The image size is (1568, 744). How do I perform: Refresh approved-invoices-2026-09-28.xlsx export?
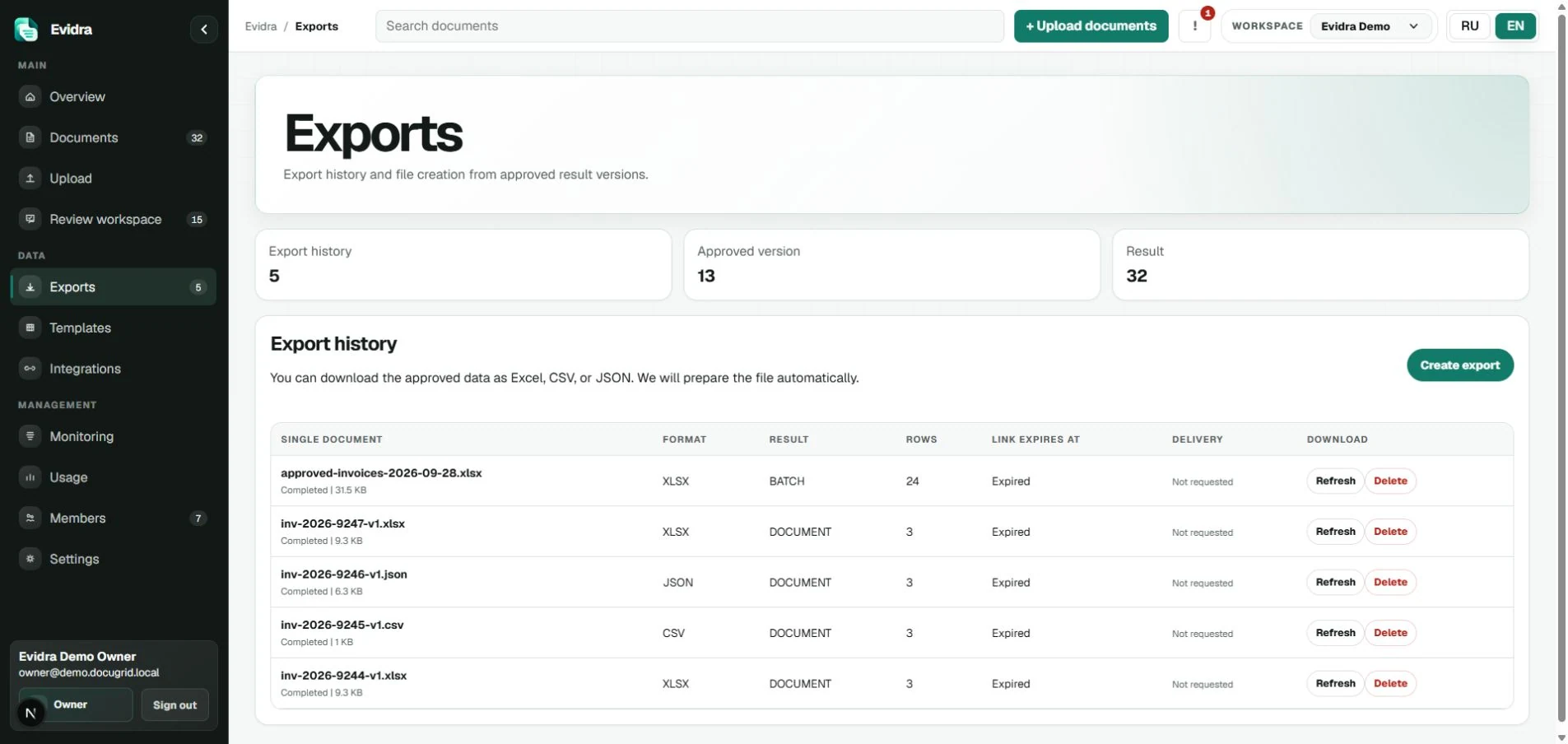pos(1335,481)
